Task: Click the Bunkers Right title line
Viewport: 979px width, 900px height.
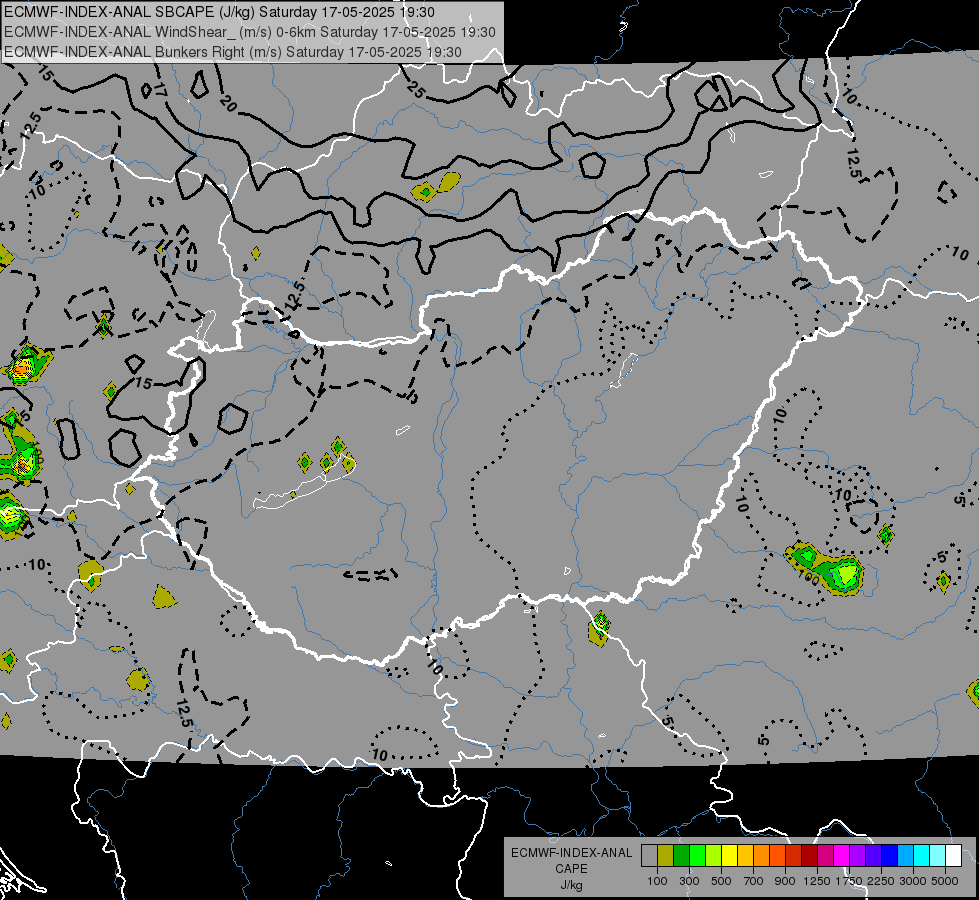Action: pyautogui.click(x=233, y=52)
